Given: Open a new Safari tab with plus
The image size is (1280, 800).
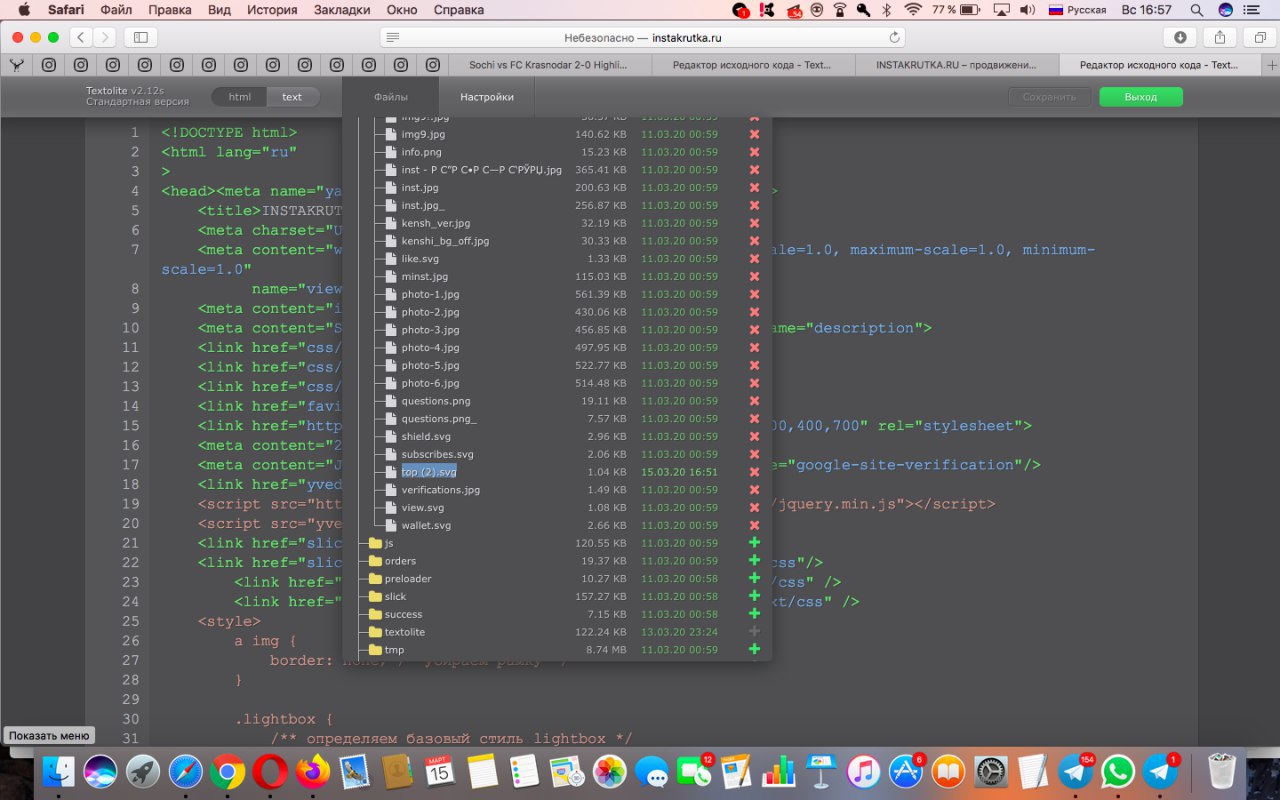Looking at the screenshot, I should coord(1271,65).
